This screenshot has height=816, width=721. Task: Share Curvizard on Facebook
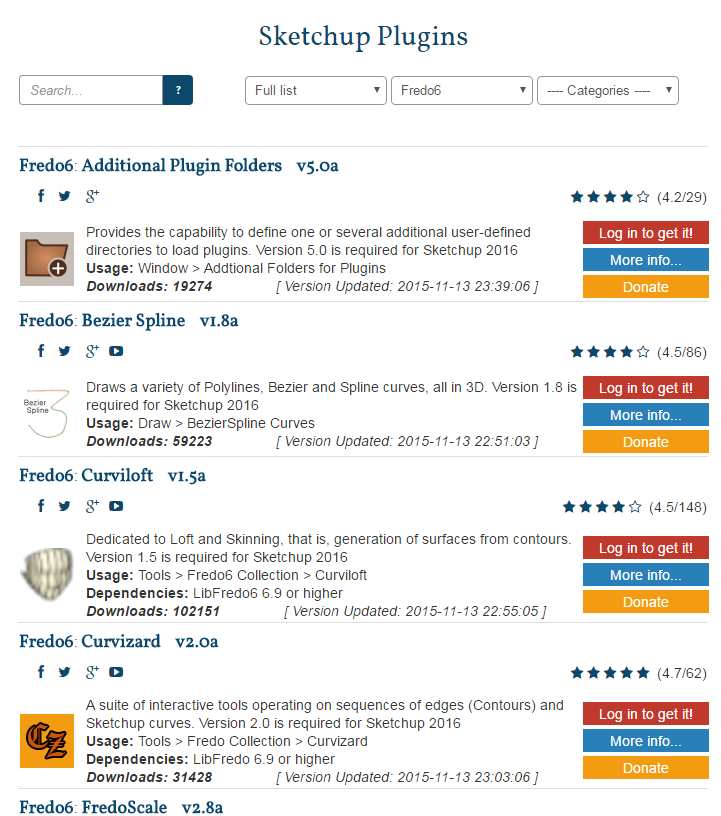click(x=41, y=672)
